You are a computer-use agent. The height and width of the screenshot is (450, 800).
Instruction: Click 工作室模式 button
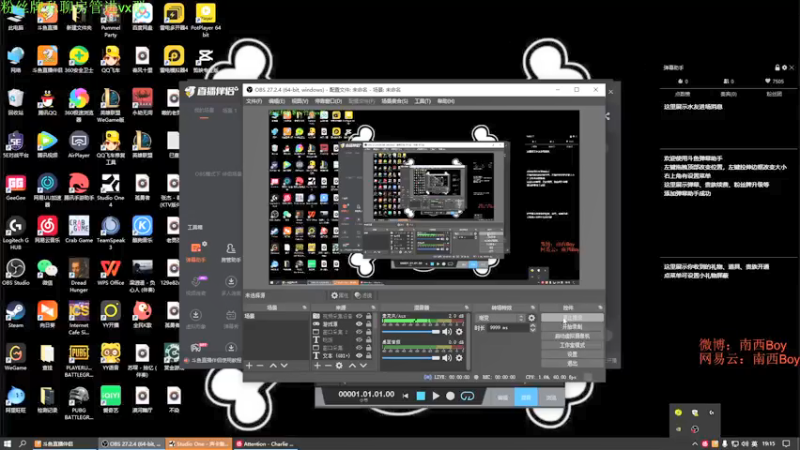click(572, 345)
